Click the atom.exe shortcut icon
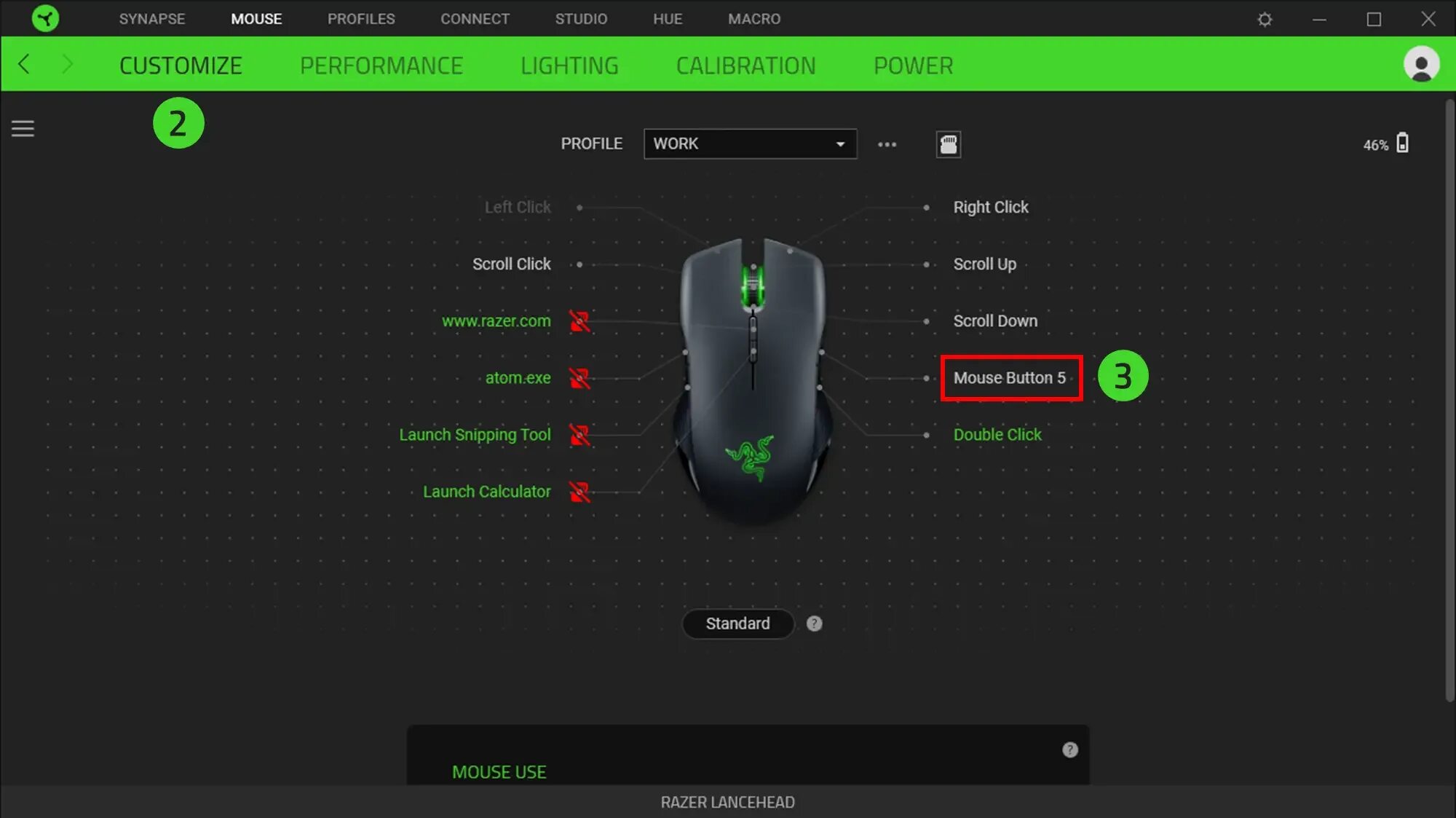 578,378
